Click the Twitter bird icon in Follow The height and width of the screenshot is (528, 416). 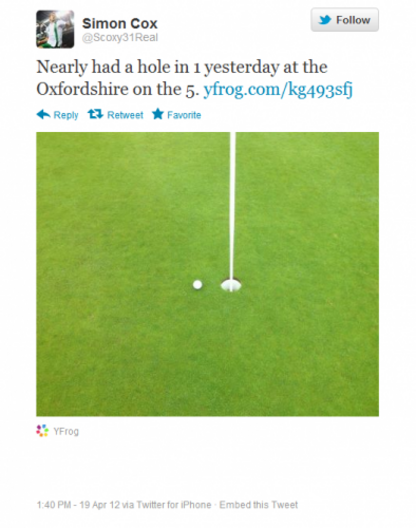pyautogui.click(x=325, y=20)
